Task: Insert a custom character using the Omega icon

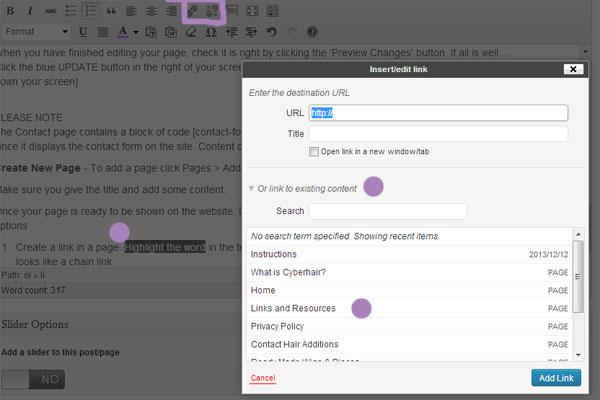Action: point(211,32)
